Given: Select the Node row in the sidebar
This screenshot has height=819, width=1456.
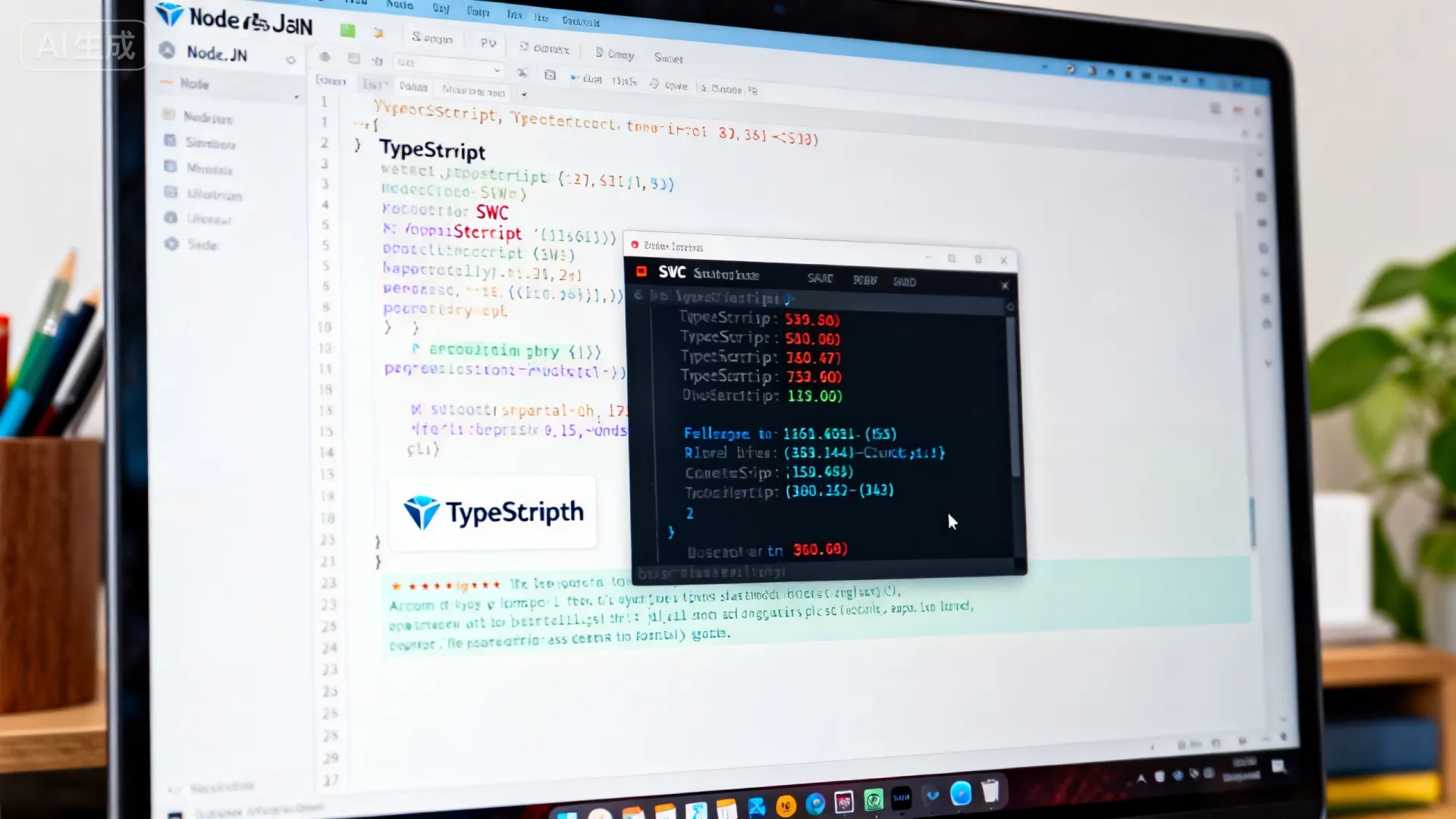Looking at the screenshot, I should (228, 85).
